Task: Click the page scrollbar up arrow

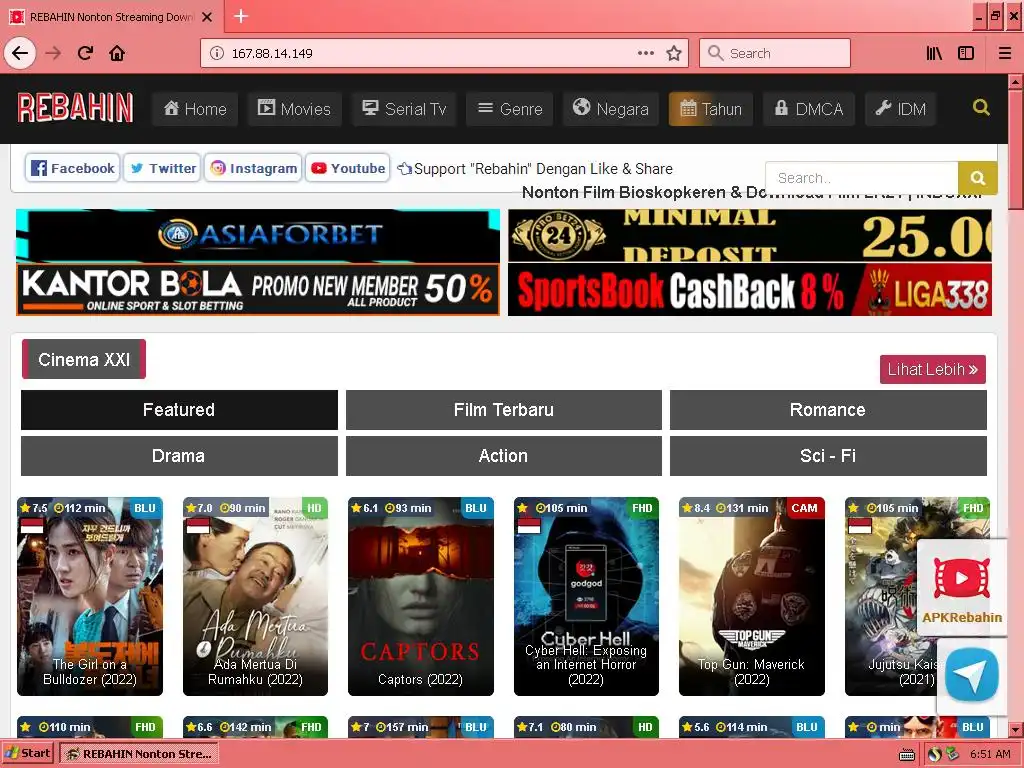Action: coord(1016,82)
